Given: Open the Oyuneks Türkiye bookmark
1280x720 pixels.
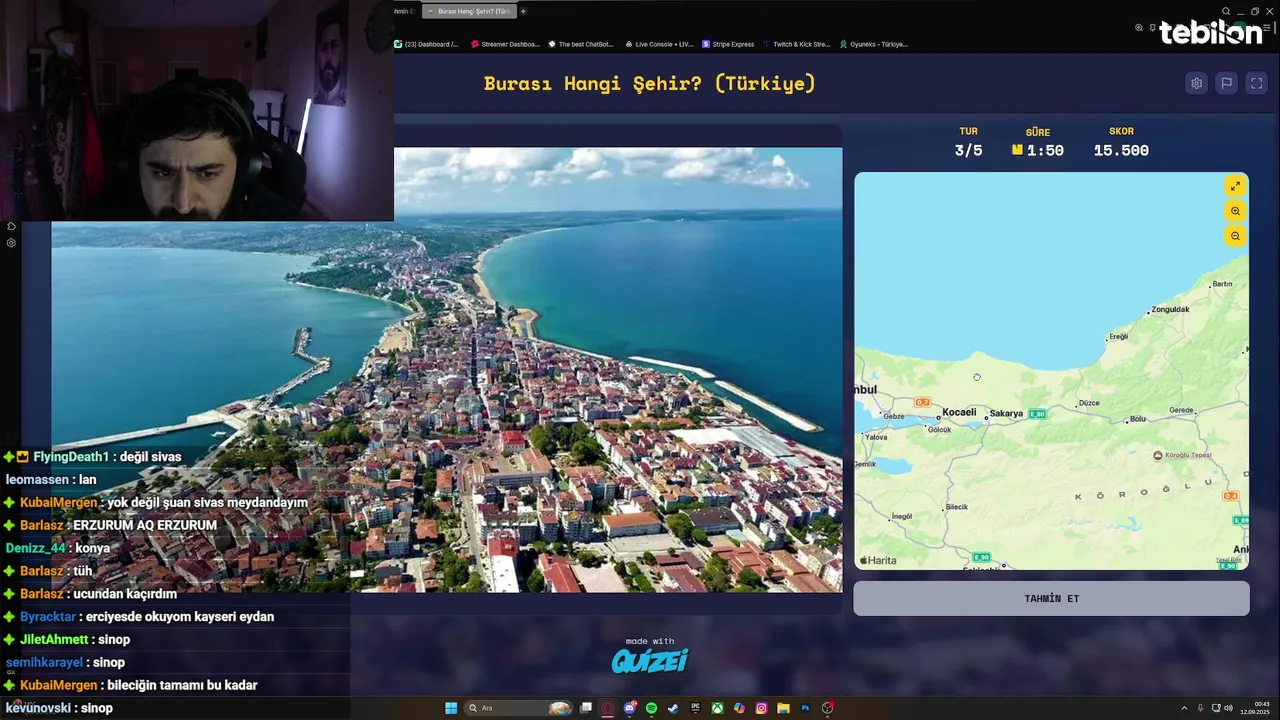Looking at the screenshot, I should [874, 44].
